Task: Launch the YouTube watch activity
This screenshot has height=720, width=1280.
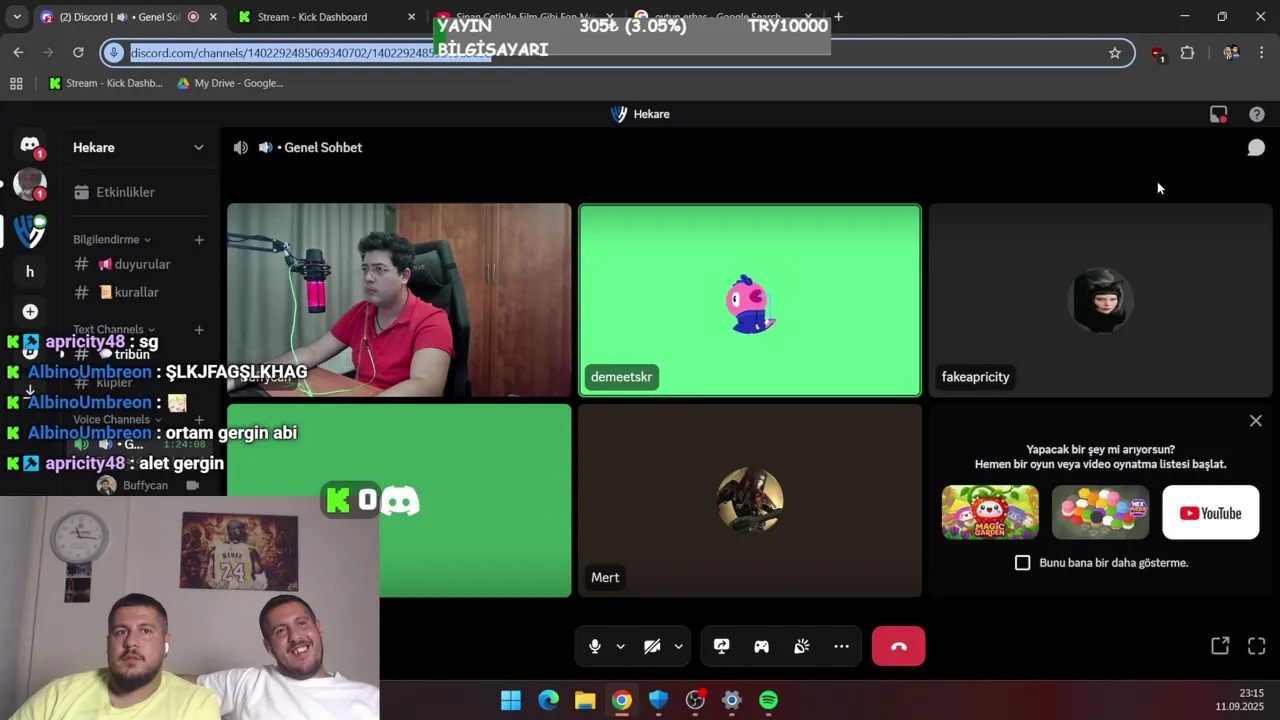Action: tap(1210, 512)
